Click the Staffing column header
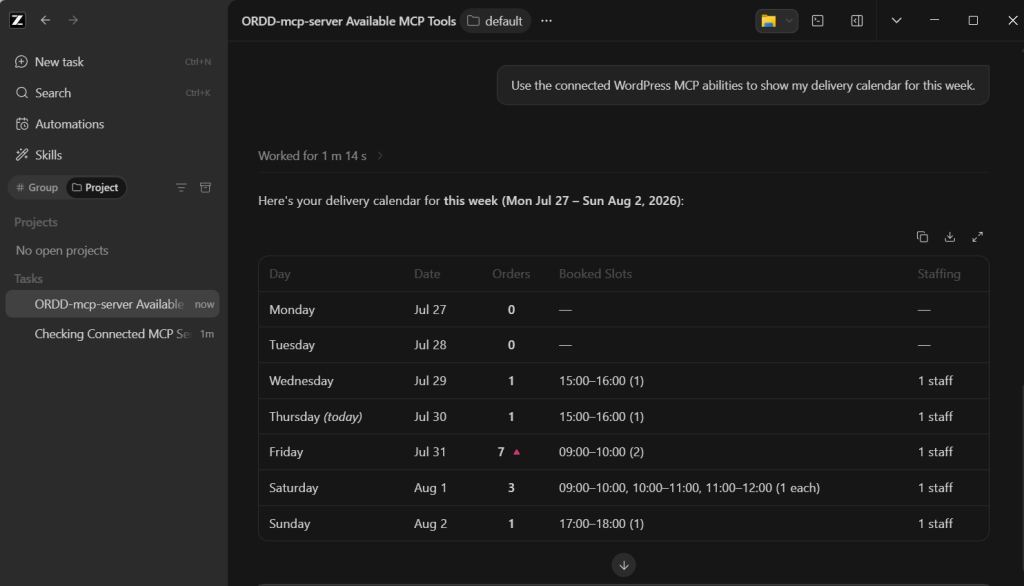1024x586 pixels. 938,274
